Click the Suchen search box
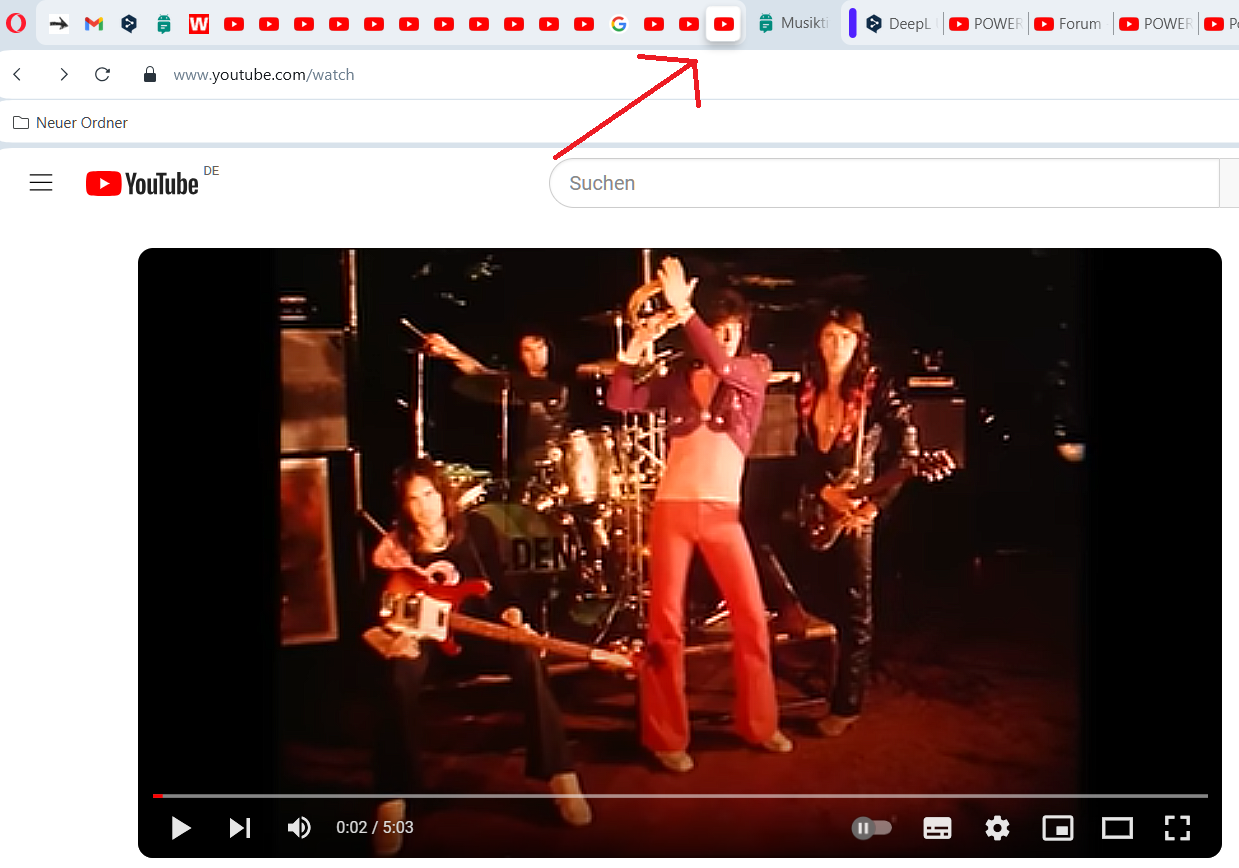This screenshot has width=1239, height=868. tap(880, 183)
